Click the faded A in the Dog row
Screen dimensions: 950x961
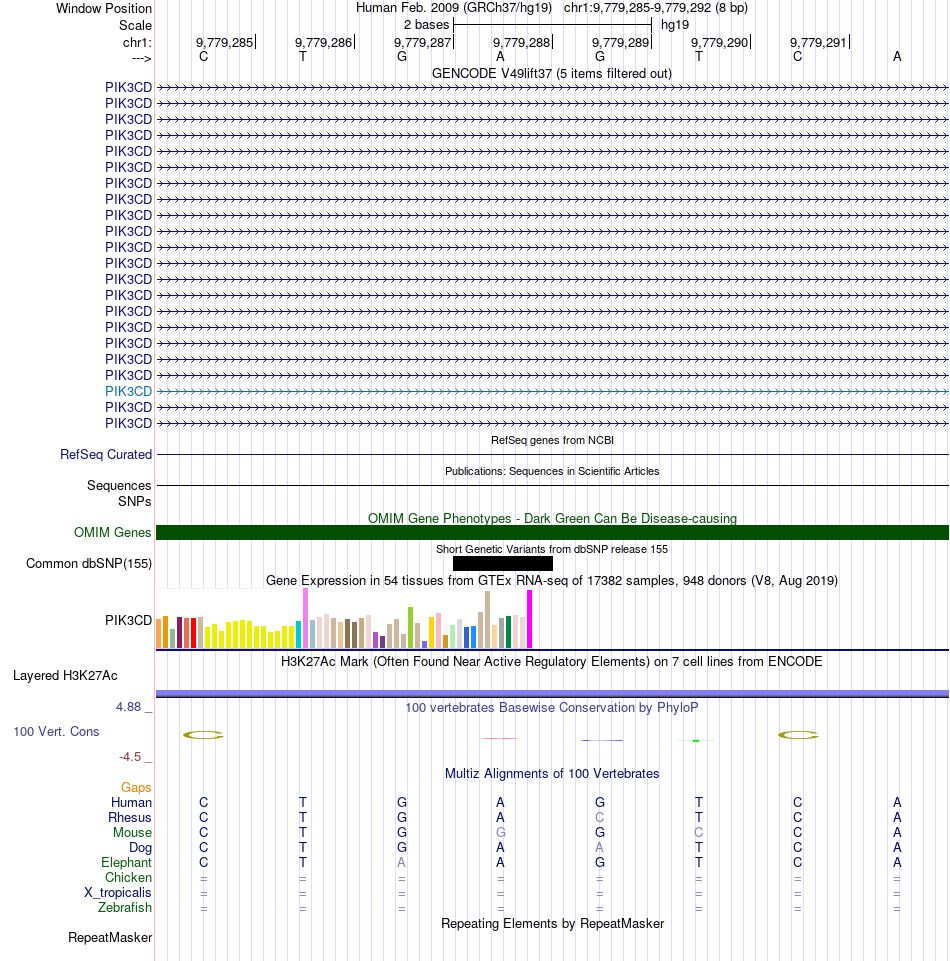point(599,848)
